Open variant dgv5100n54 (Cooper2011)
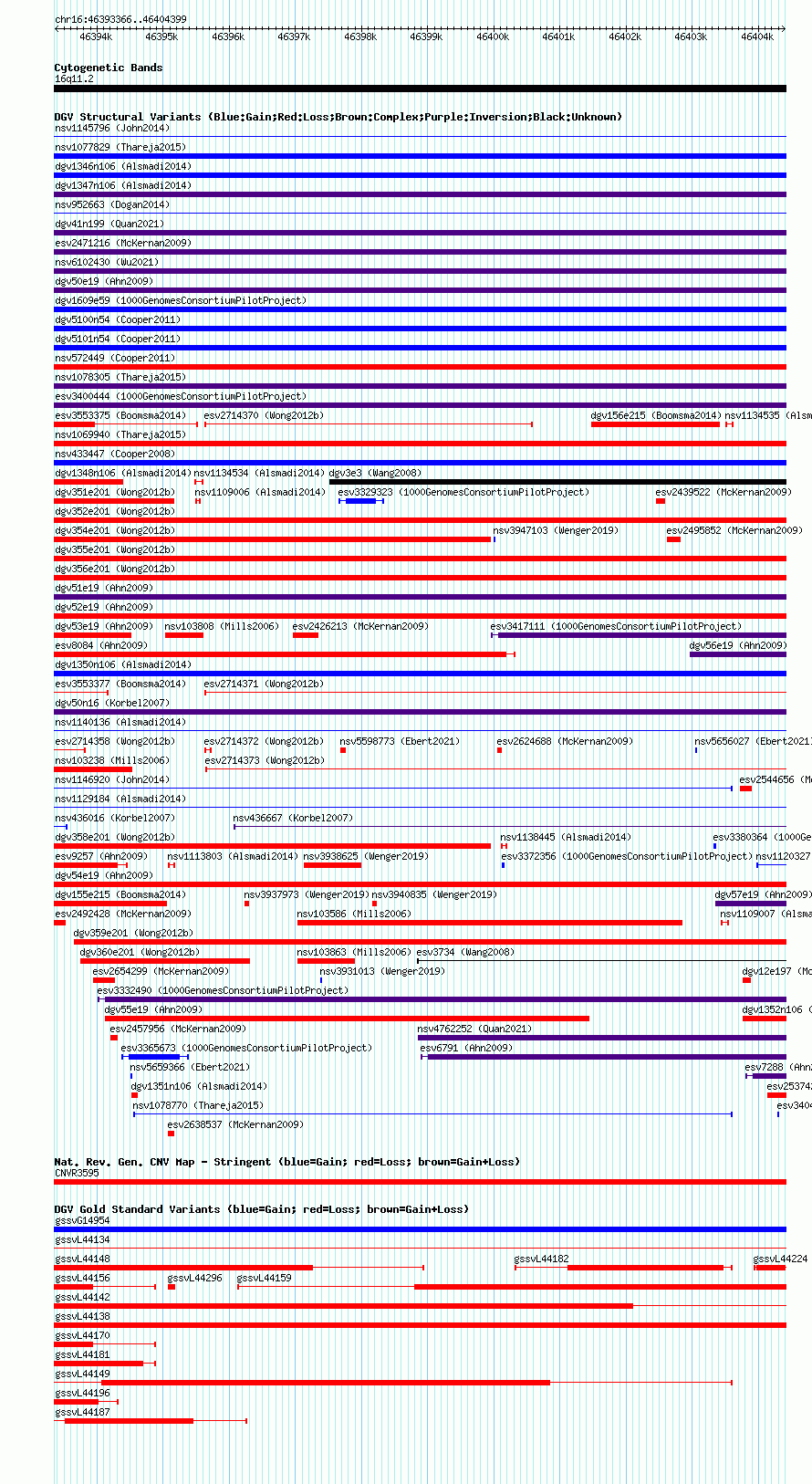This screenshot has height=1484, width=812. [x=118, y=319]
